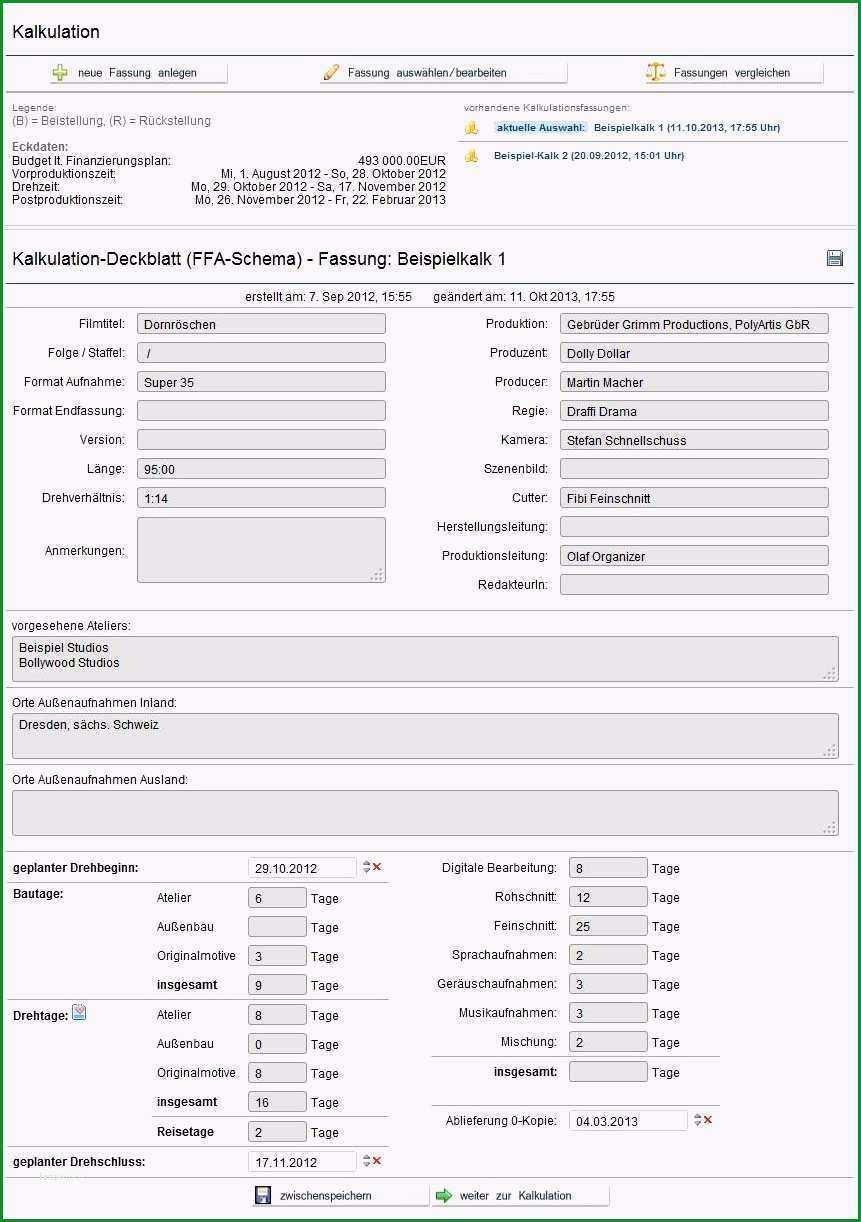The width and height of the screenshot is (861, 1222).
Task: Click the Drehtage Außenbau field showing 0
Action: tap(277, 1044)
